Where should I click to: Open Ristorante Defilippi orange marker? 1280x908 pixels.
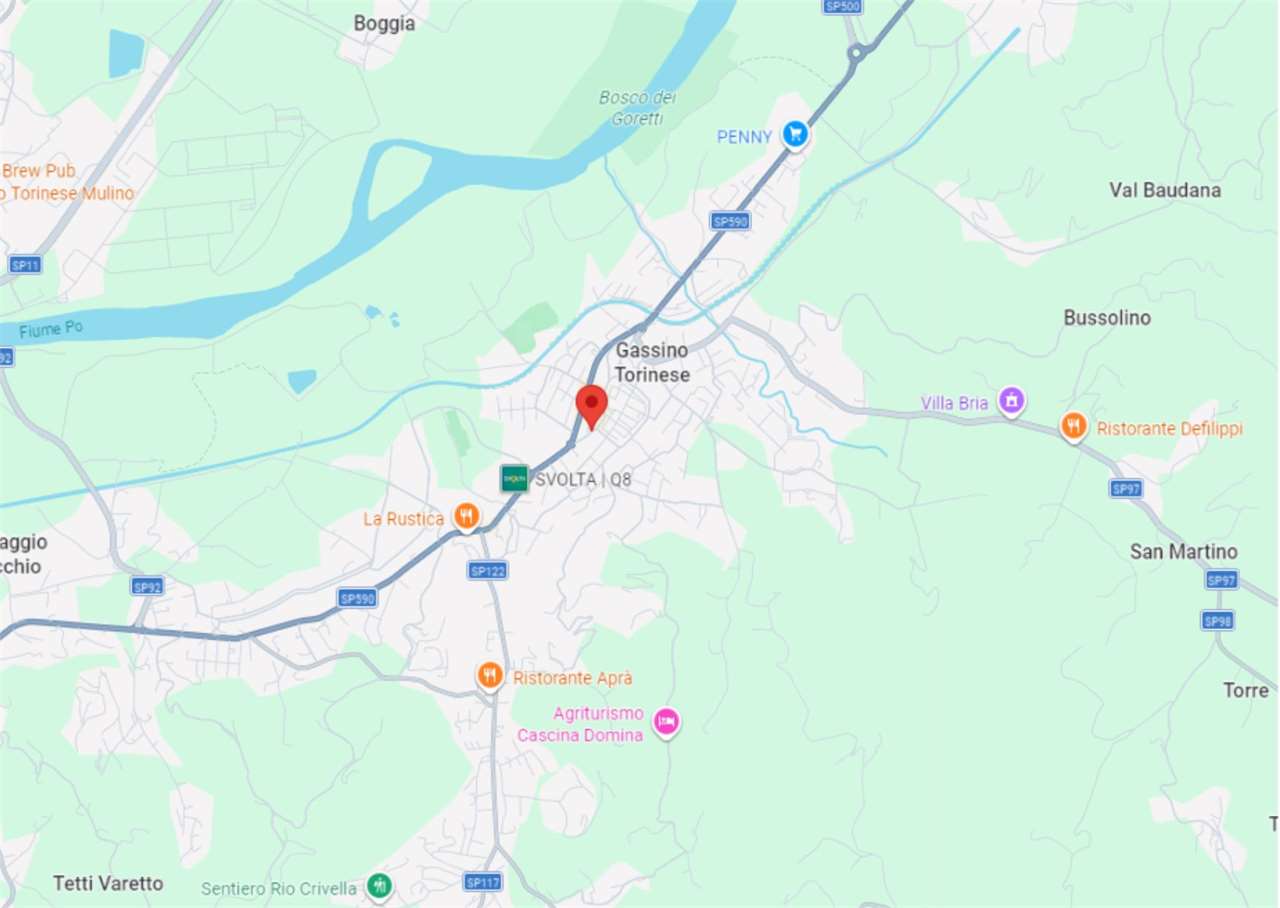(1074, 427)
